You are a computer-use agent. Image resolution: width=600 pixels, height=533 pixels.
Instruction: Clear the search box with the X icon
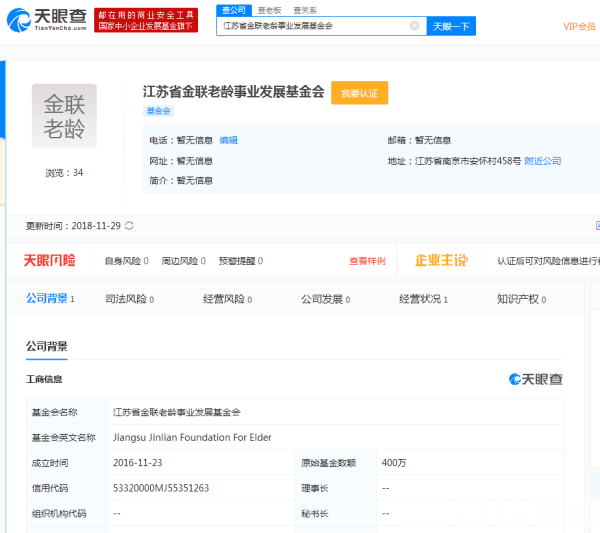[x=414, y=26]
